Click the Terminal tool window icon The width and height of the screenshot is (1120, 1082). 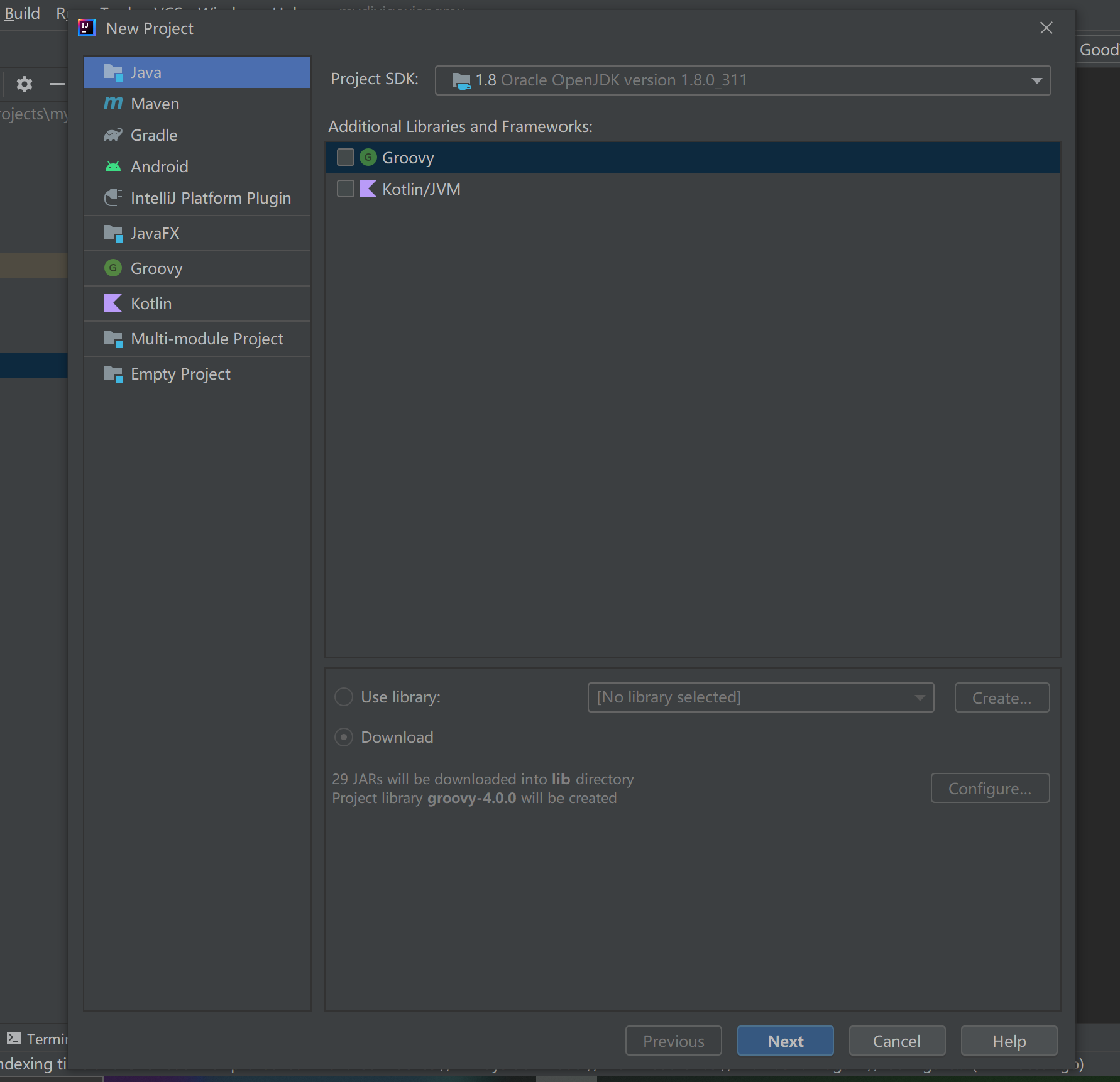click(x=14, y=1038)
